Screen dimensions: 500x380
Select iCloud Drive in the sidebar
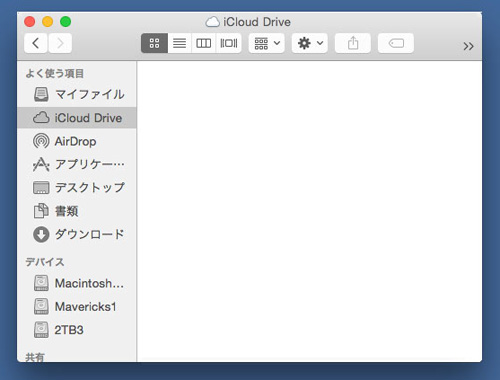click(x=77, y=118)
